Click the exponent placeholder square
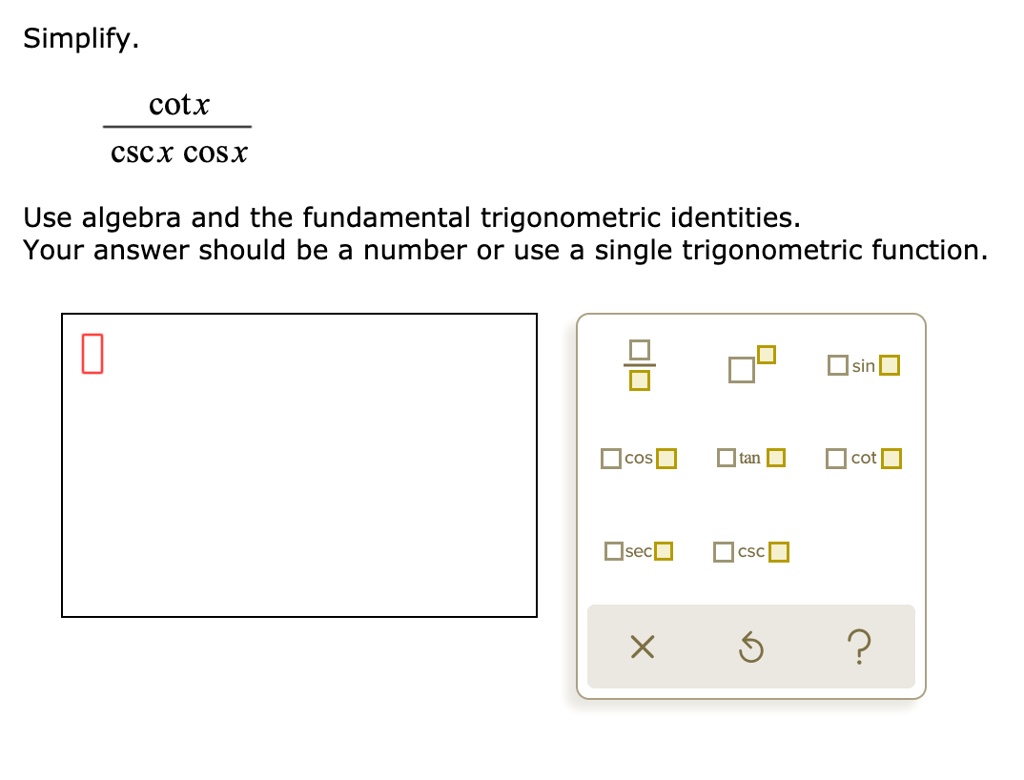The height and width of the screenshot is (780, 1024). [x=766, y=352]
